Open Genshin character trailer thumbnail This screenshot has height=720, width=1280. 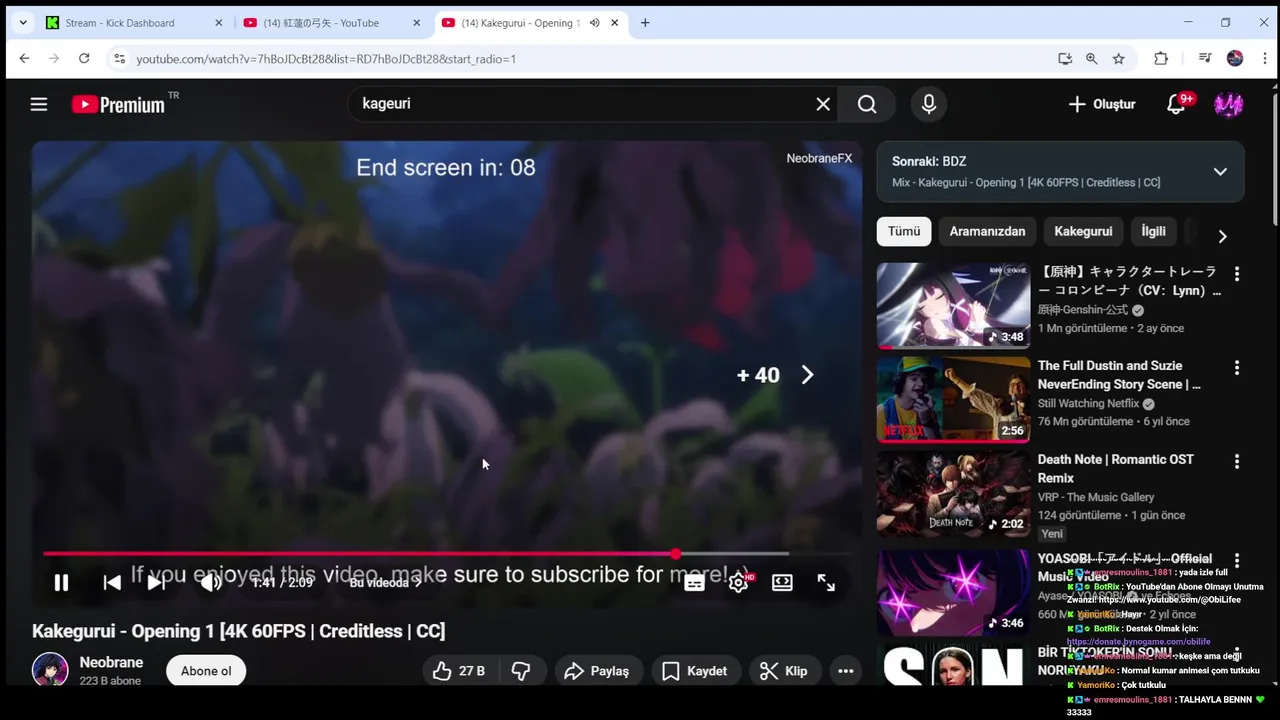(x=953, y=305)
